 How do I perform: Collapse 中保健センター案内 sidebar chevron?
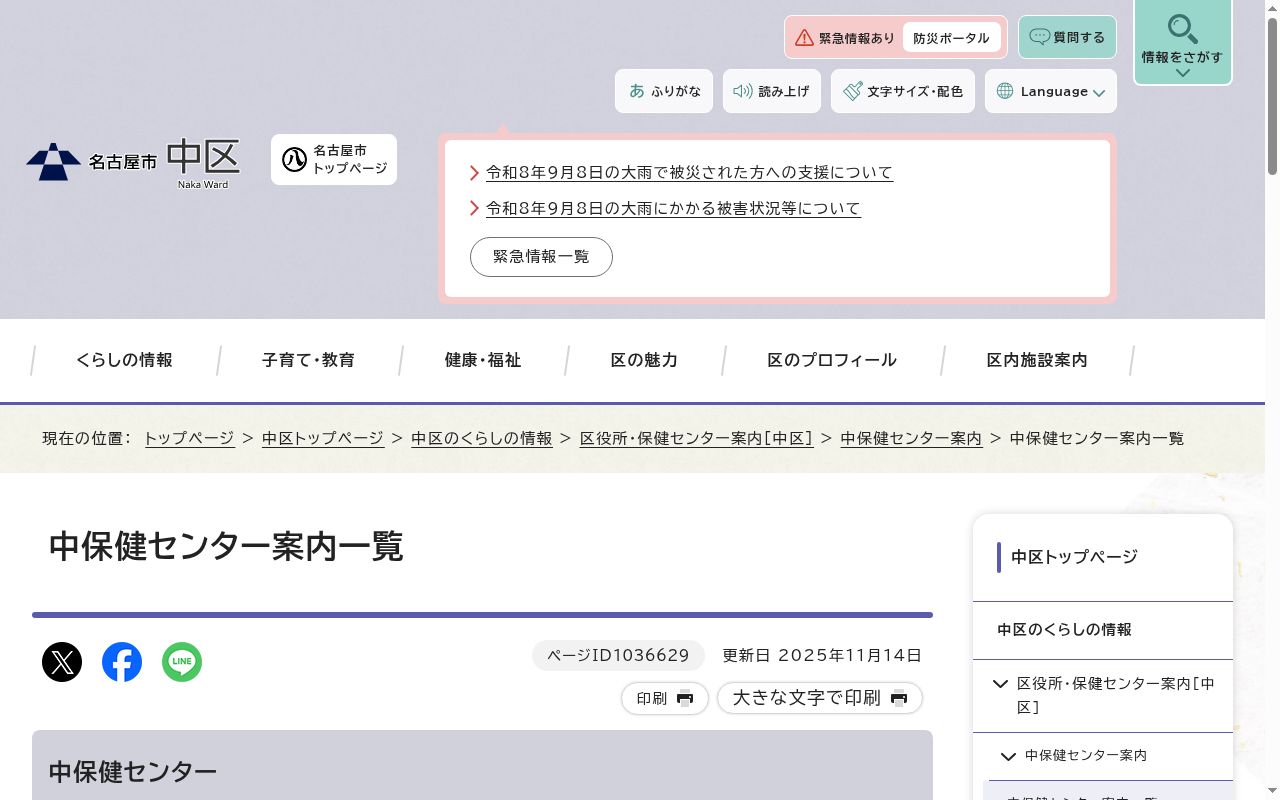coord(1008,756)
